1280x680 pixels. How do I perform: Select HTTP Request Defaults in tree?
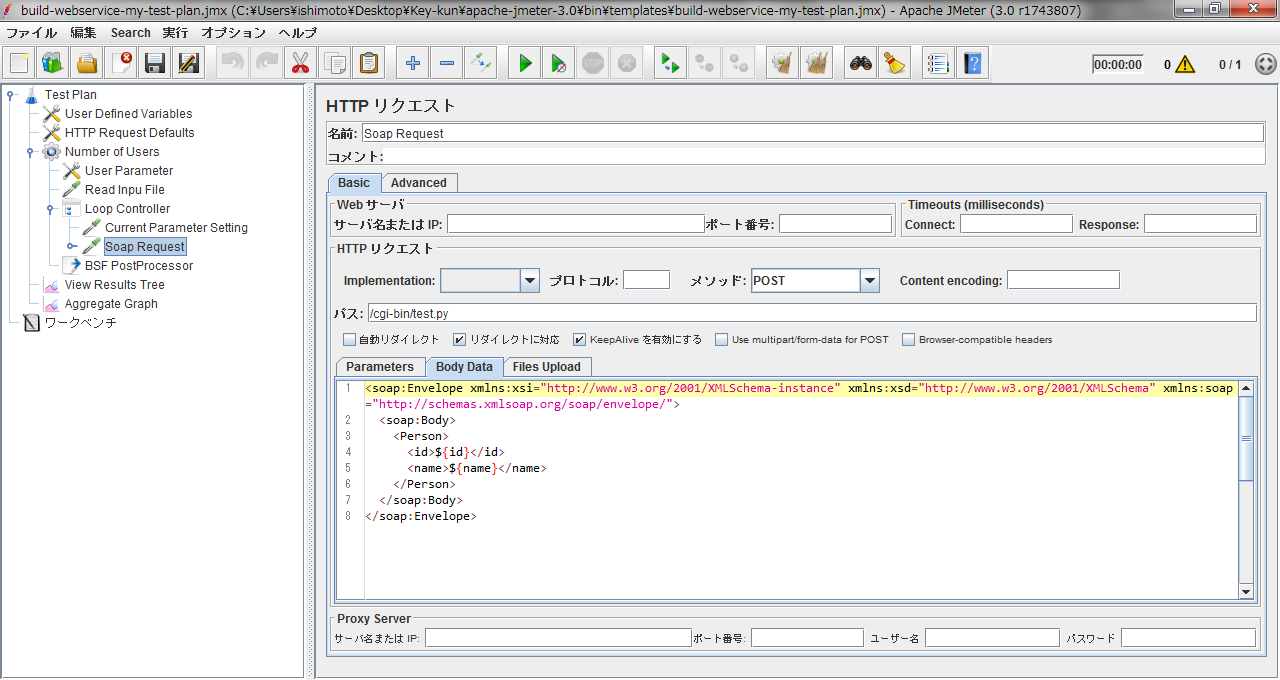point(129,133)
